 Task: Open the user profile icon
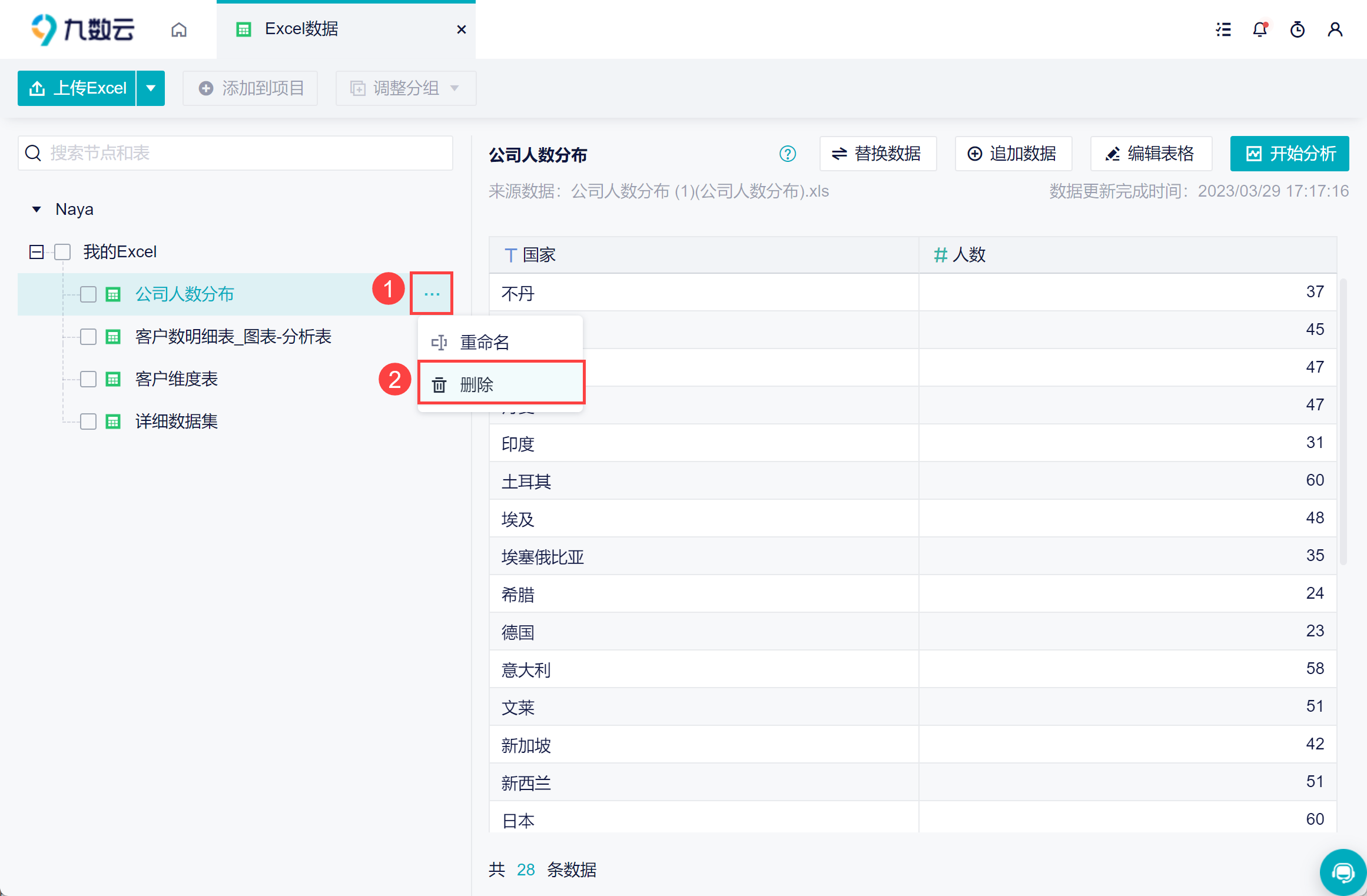click(1335, 29)
